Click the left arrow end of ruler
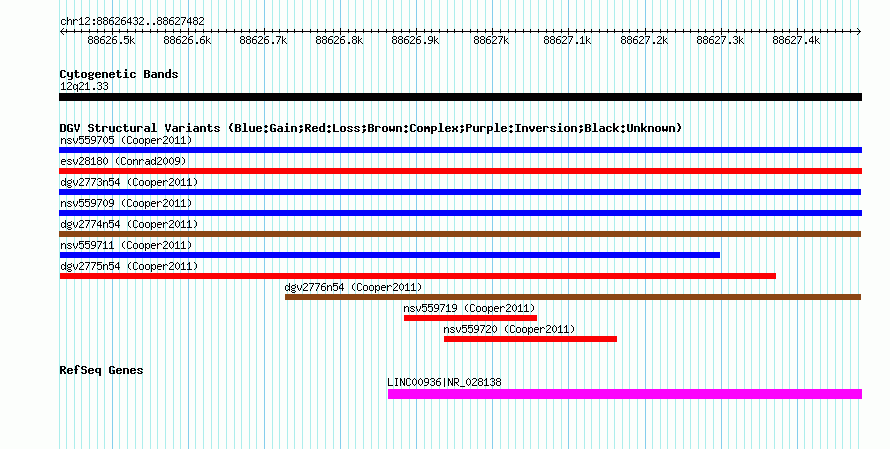The width and height of the screenshot is (890, 449). point(62,32)
